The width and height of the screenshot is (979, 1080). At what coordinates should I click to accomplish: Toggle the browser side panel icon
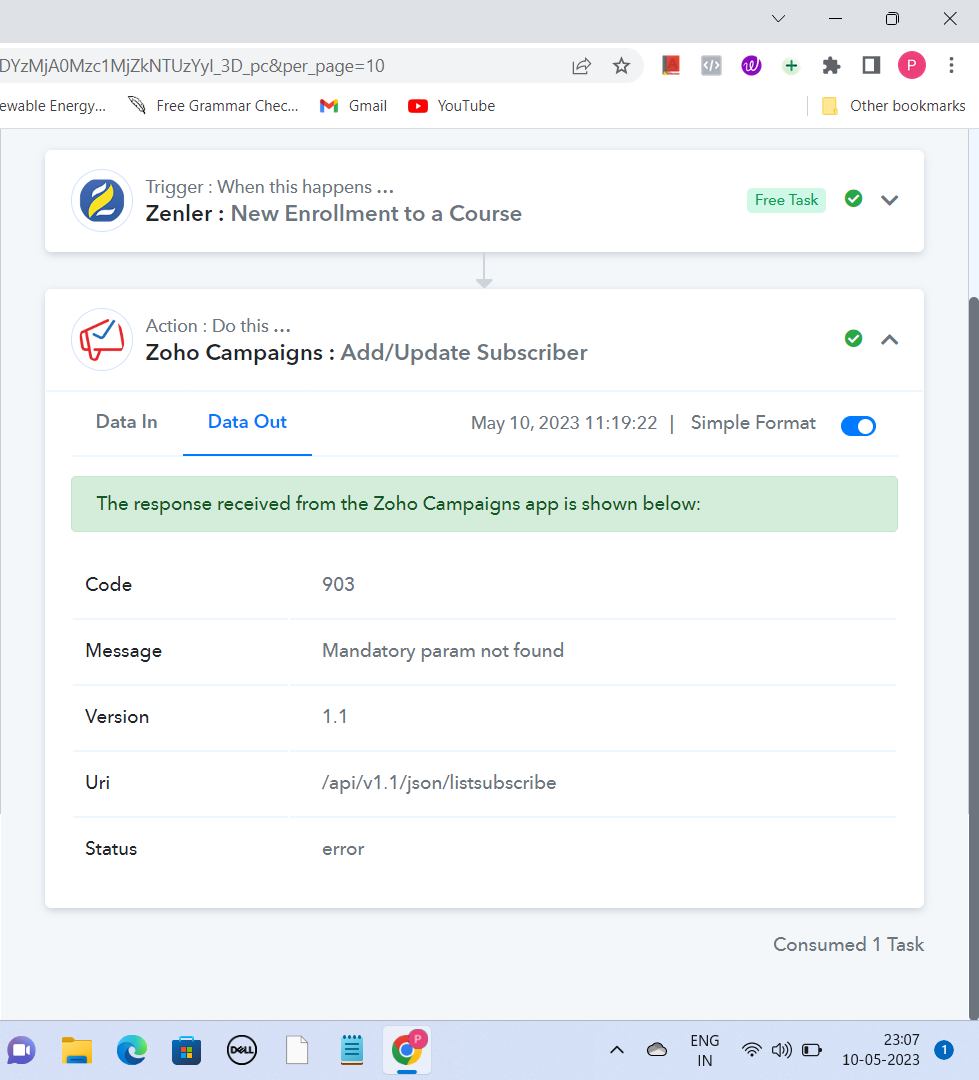tap(872, 65)
